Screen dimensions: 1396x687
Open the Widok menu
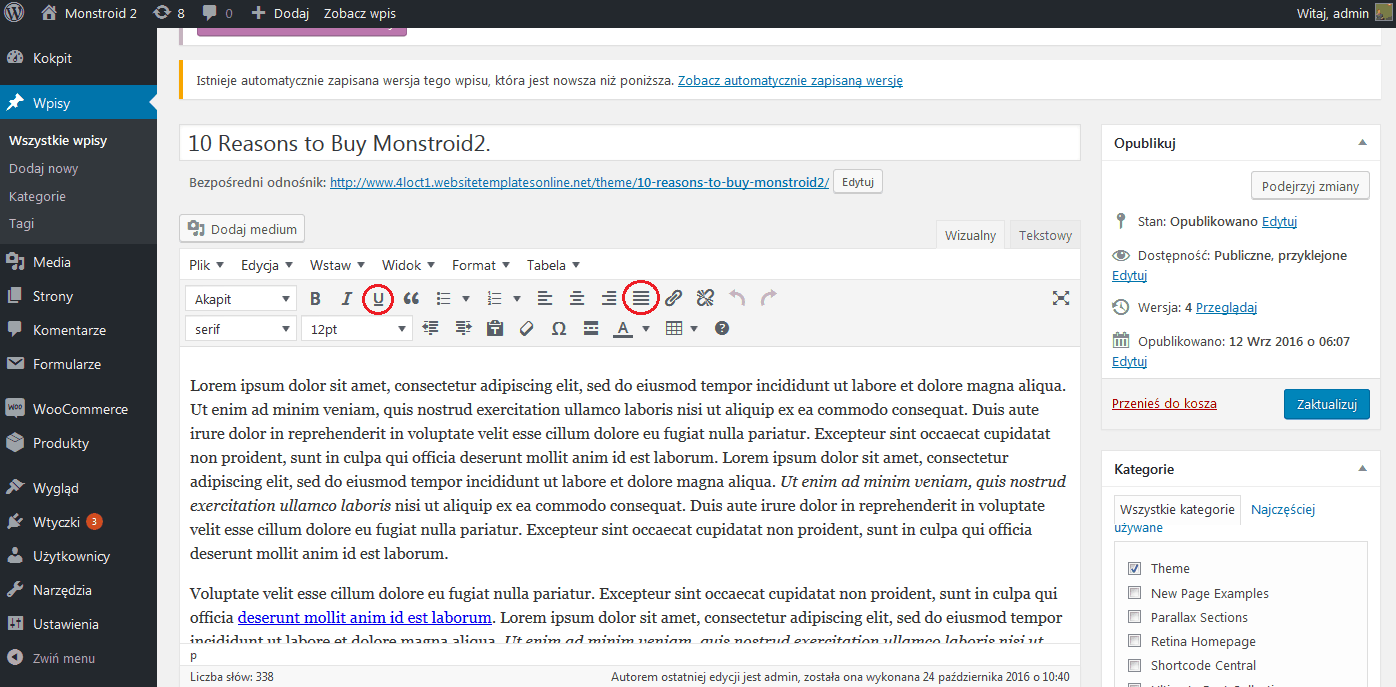point(408,265)
